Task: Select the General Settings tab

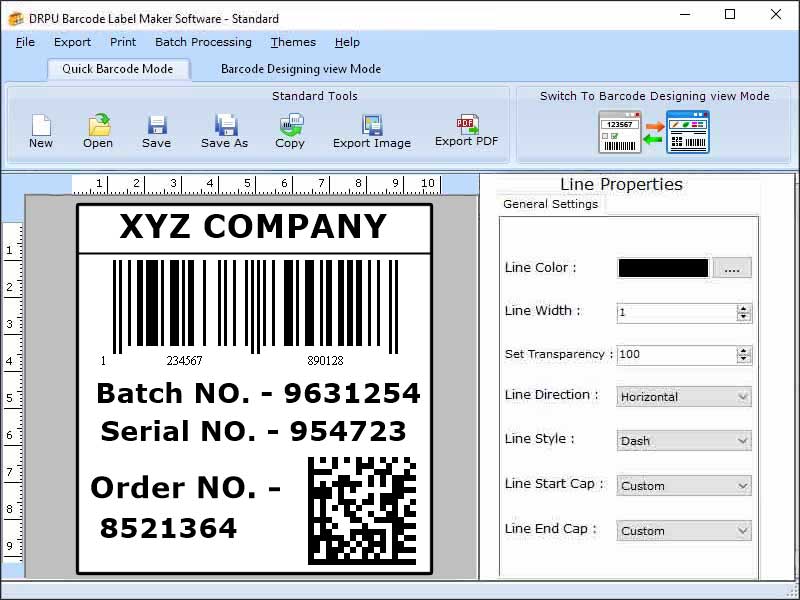Action: 550,203
